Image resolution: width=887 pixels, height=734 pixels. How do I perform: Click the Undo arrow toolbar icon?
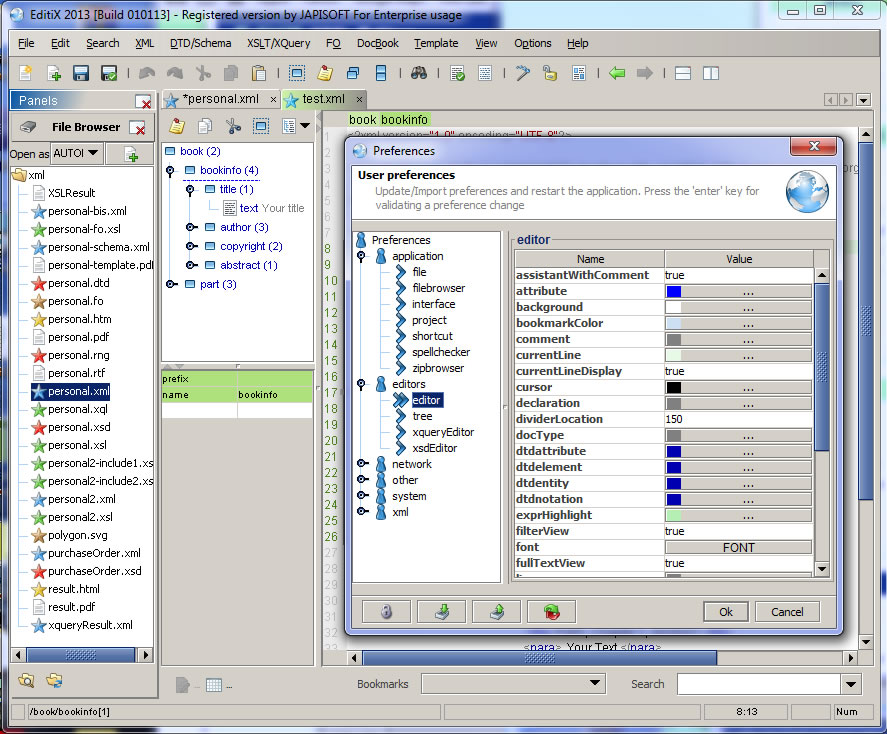point(146,73)
